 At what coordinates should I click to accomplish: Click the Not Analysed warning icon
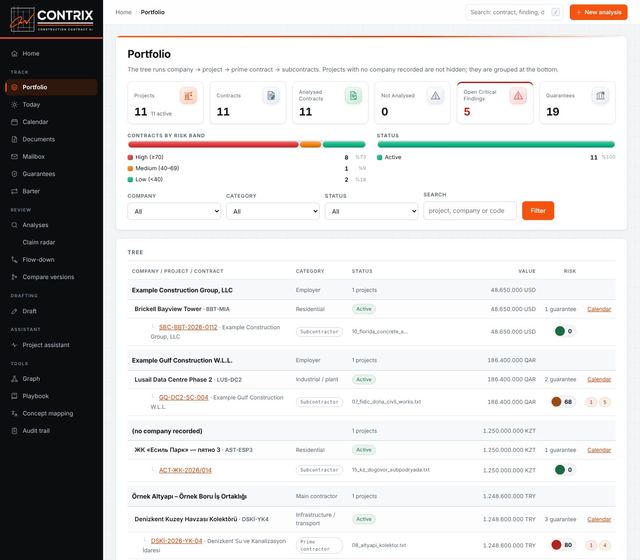(x=436, y=96)
